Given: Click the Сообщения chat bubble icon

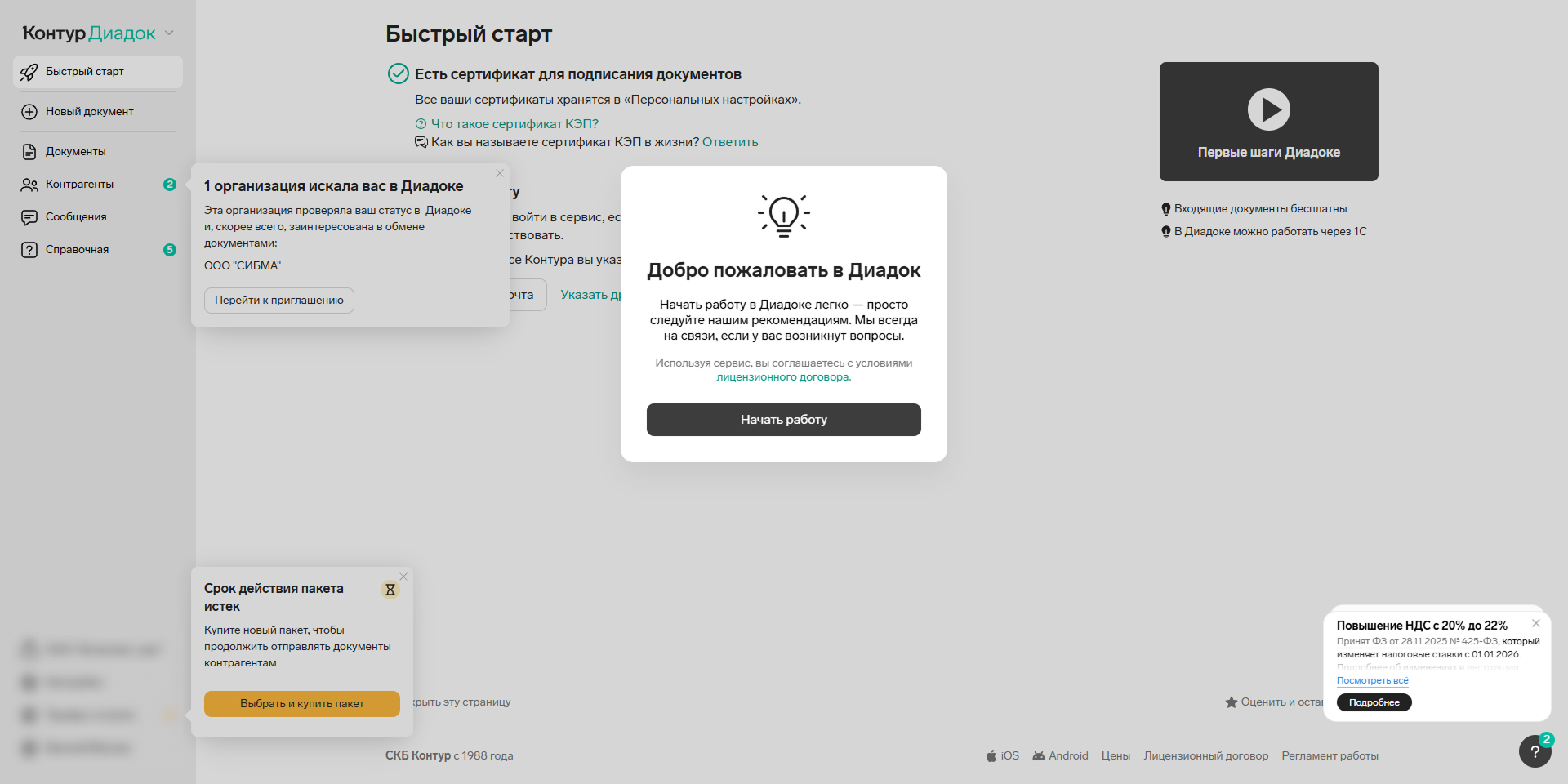Looking at the screenshot, I should click(x=29, y=217).
